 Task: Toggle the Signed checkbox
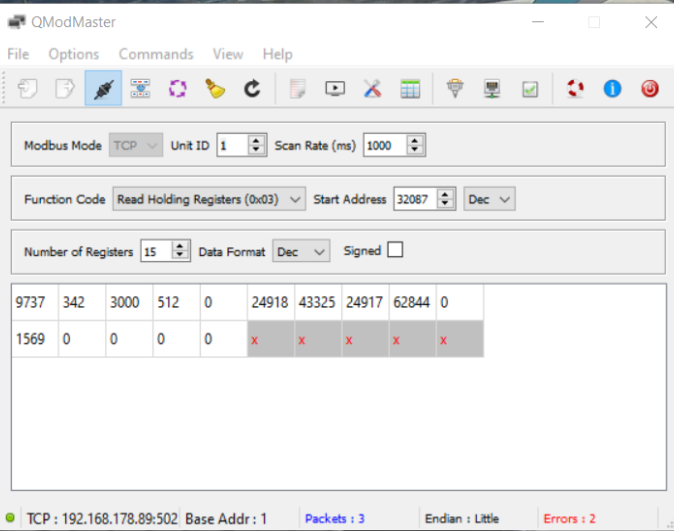[395, 250]
